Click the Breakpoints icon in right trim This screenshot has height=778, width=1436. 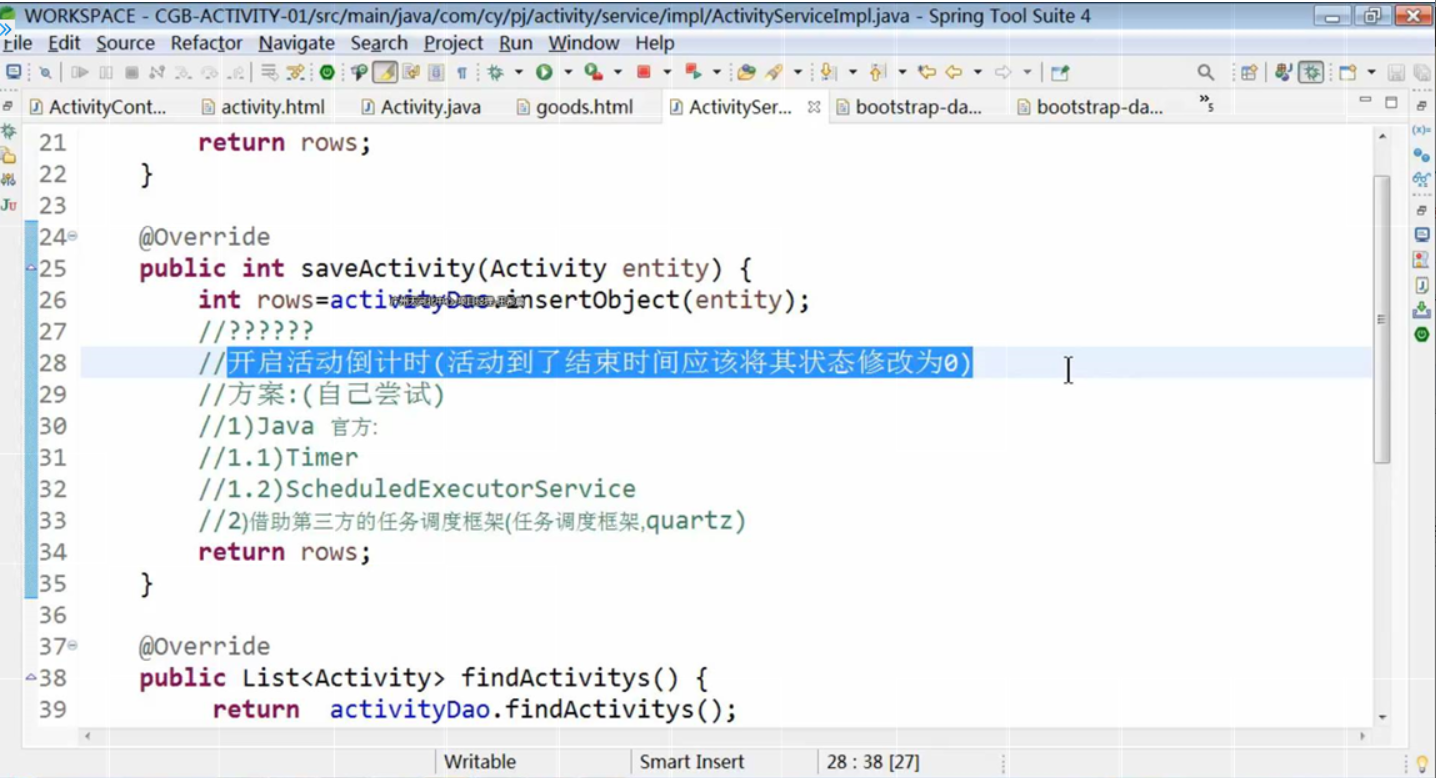coord(1421,155)
